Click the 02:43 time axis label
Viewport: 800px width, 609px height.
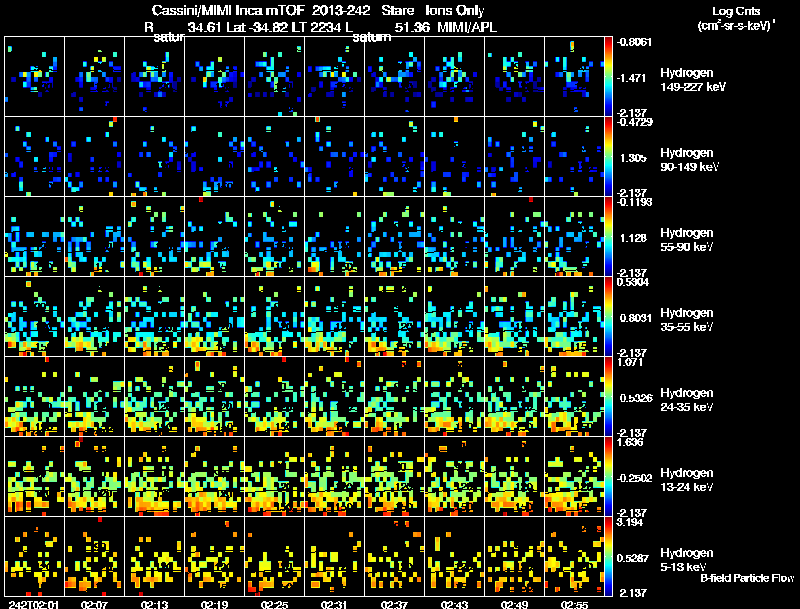pos(454,604)
